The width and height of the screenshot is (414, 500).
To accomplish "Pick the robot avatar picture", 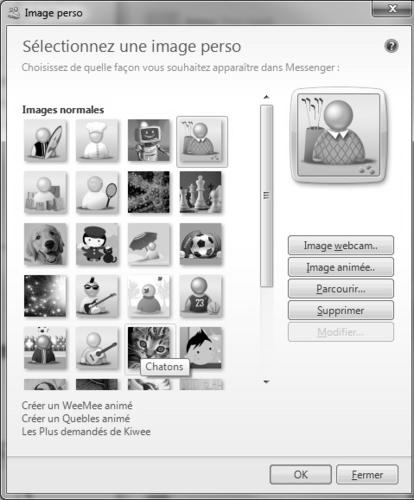I will [149, 140].
